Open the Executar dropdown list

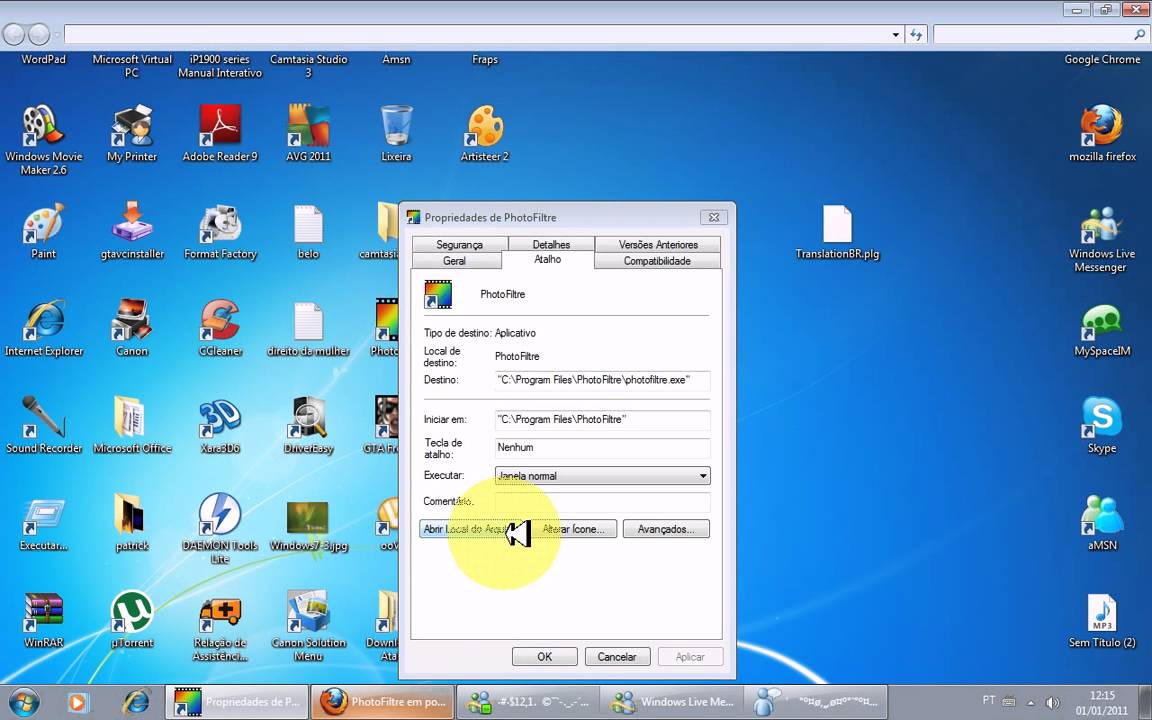click(602, 476)
